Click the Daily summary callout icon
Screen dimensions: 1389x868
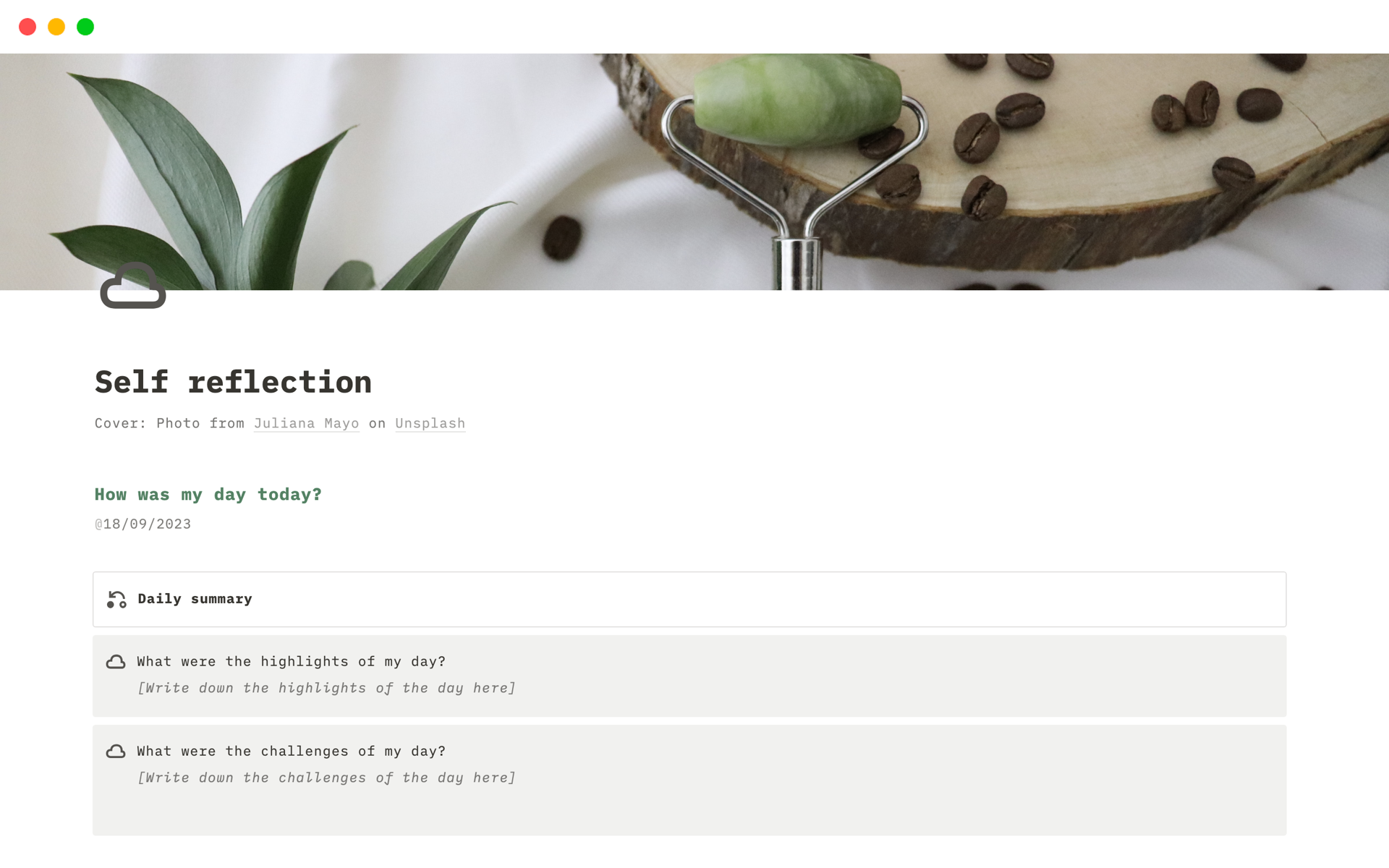pyautogui.click(x=116, y=600)
